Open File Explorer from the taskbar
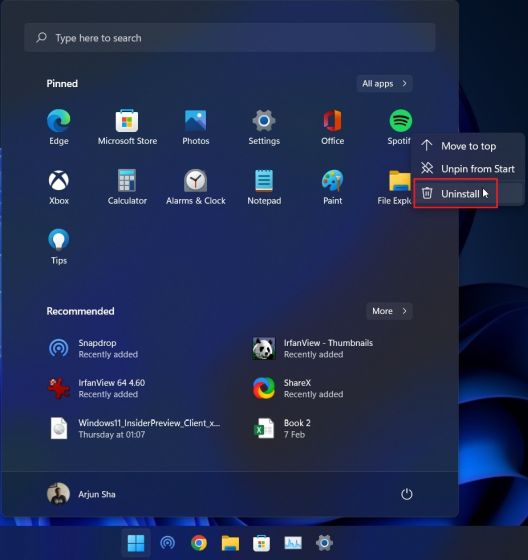The image size is (528, 560). (x=230, y=543)
